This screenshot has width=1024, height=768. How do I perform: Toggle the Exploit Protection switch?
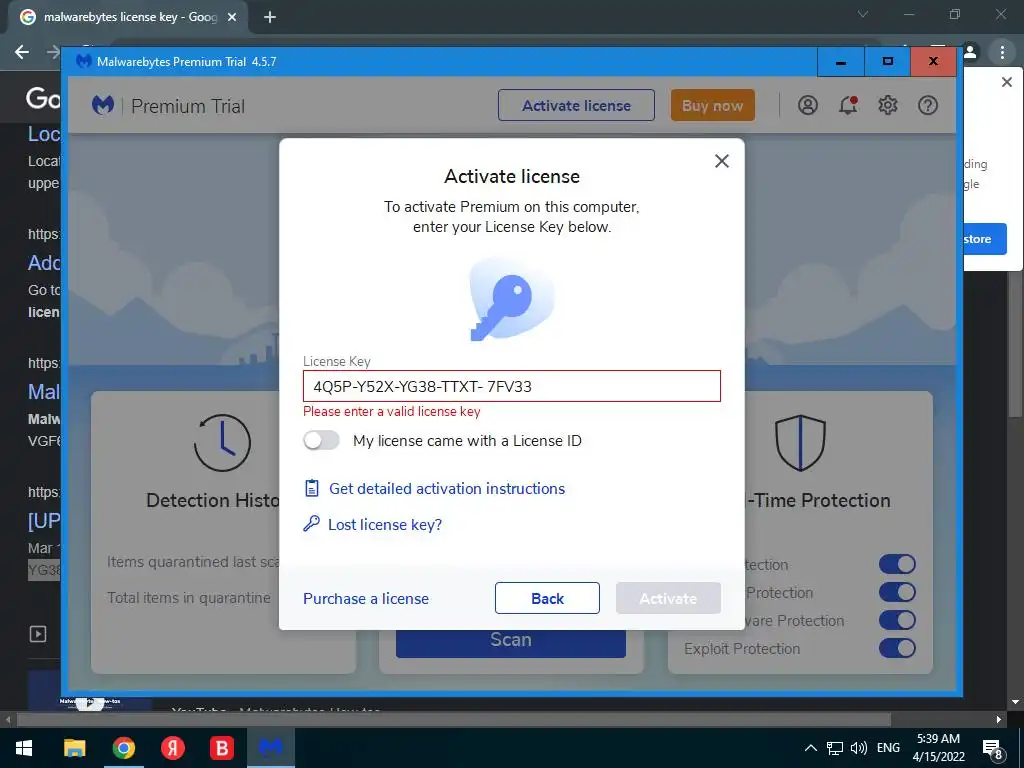(x=897, y=648)
